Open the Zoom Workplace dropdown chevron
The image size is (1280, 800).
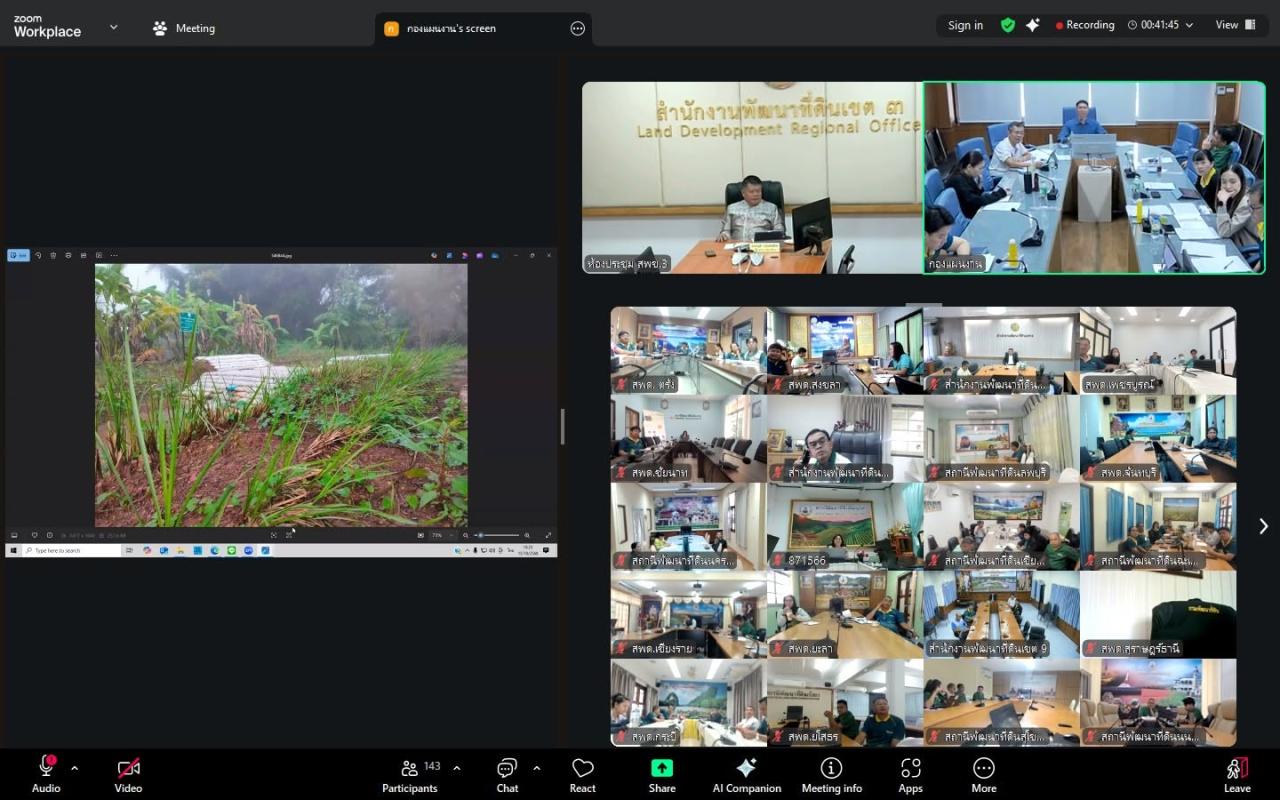coord(113,27)
